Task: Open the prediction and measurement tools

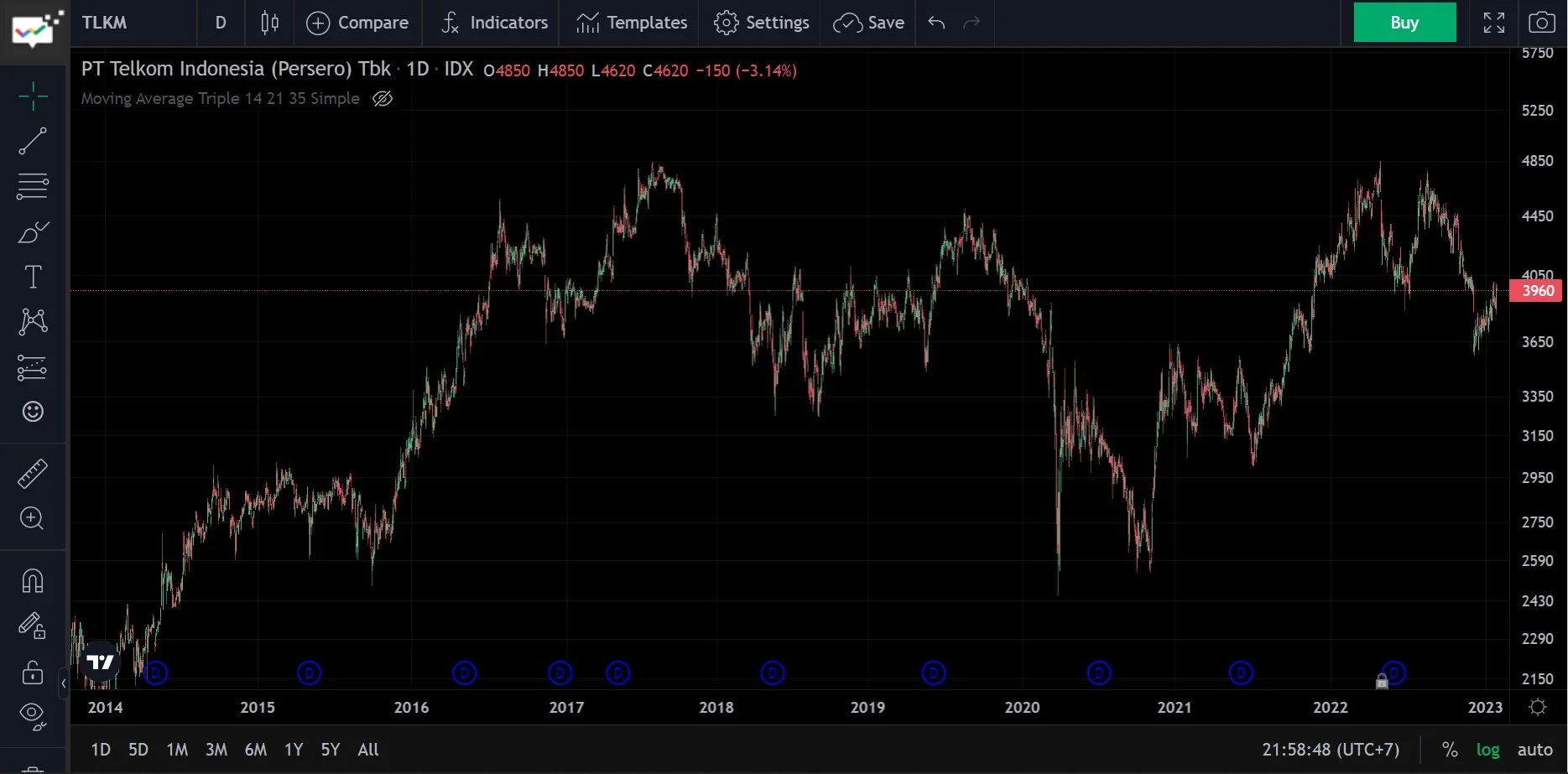Action: [x=33, y=366]
